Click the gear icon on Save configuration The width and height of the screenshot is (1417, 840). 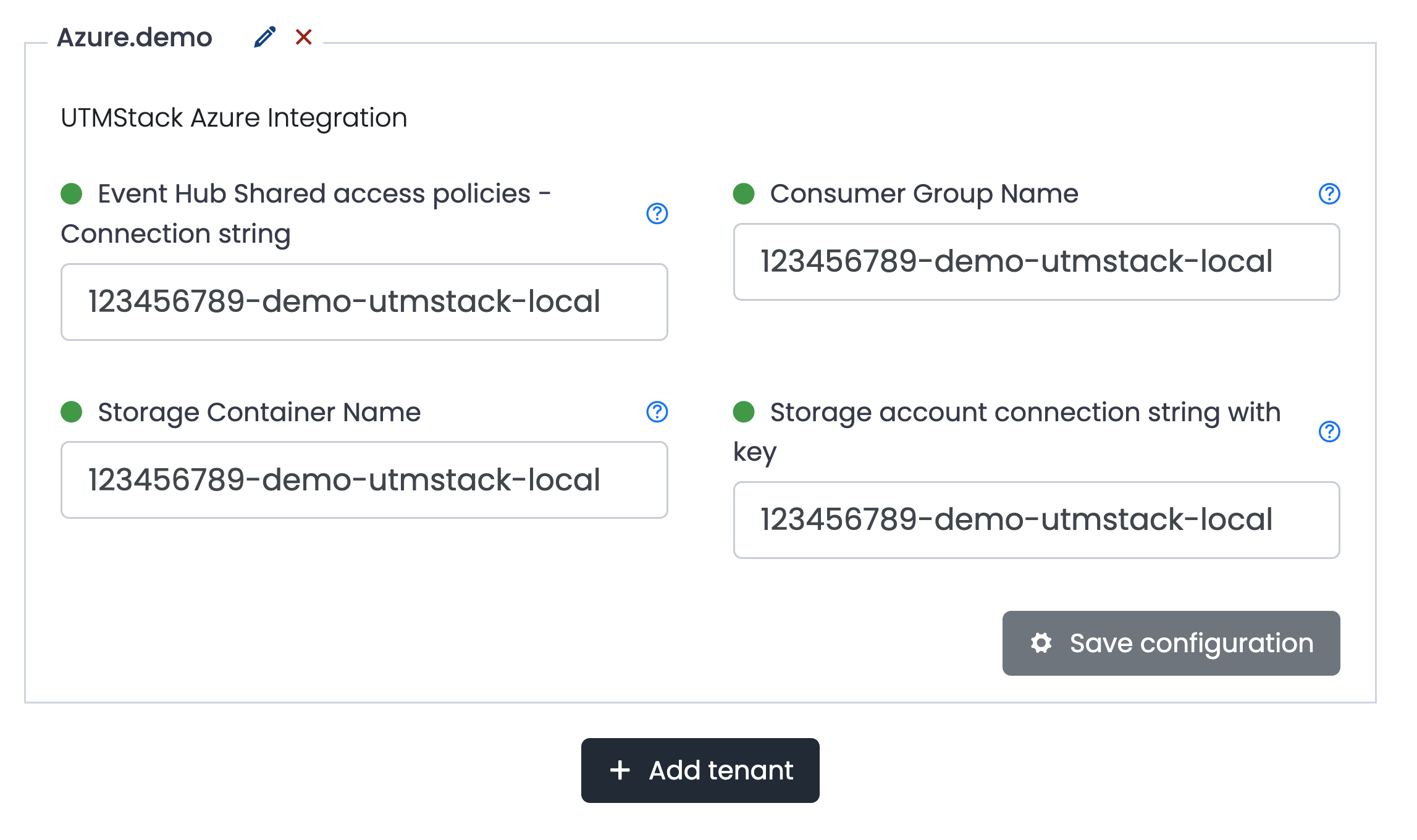1041,643
